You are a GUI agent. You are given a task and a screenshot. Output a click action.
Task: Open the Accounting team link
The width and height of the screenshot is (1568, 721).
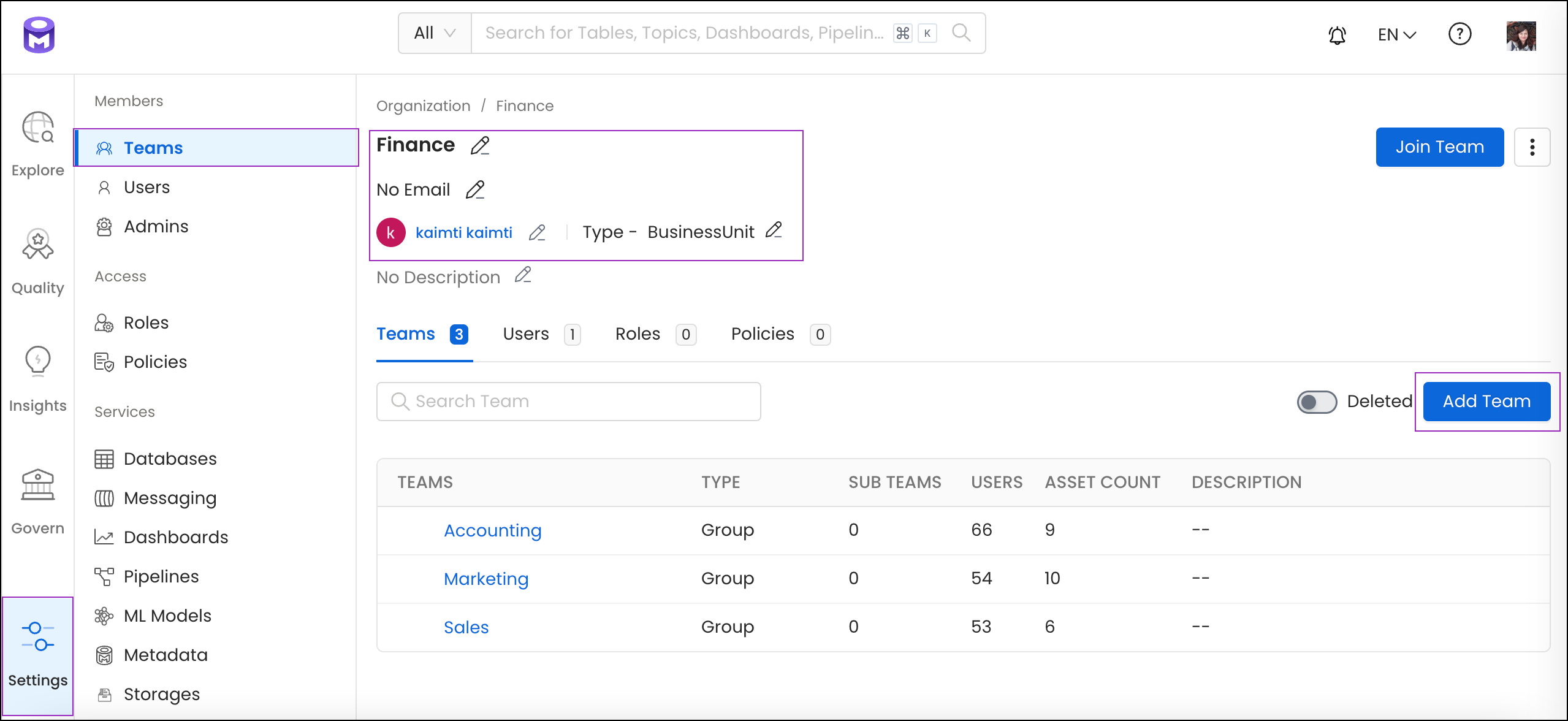click(x=492, y=530)
